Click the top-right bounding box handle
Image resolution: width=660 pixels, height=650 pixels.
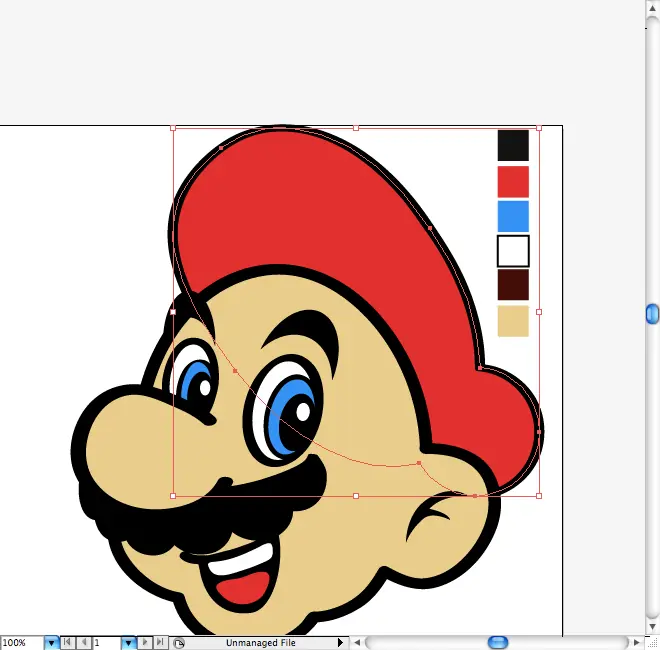pos(539,128)
